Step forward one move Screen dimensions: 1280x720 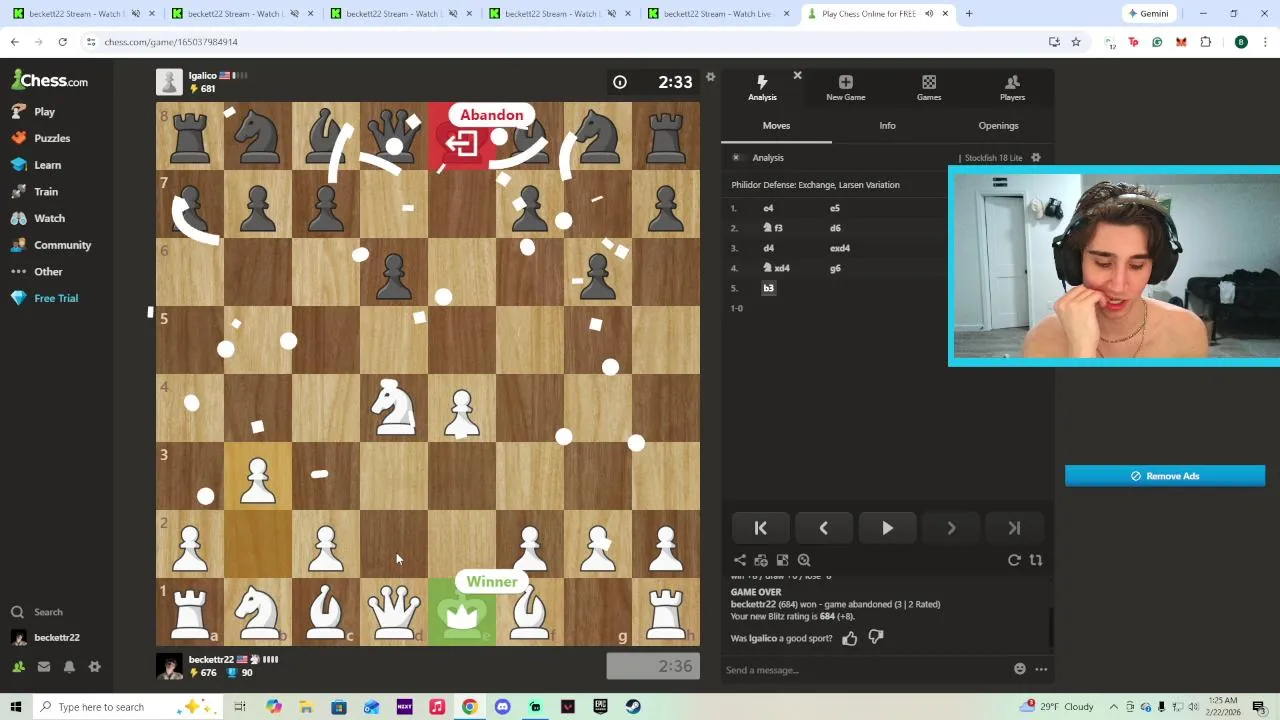[951, 528]
